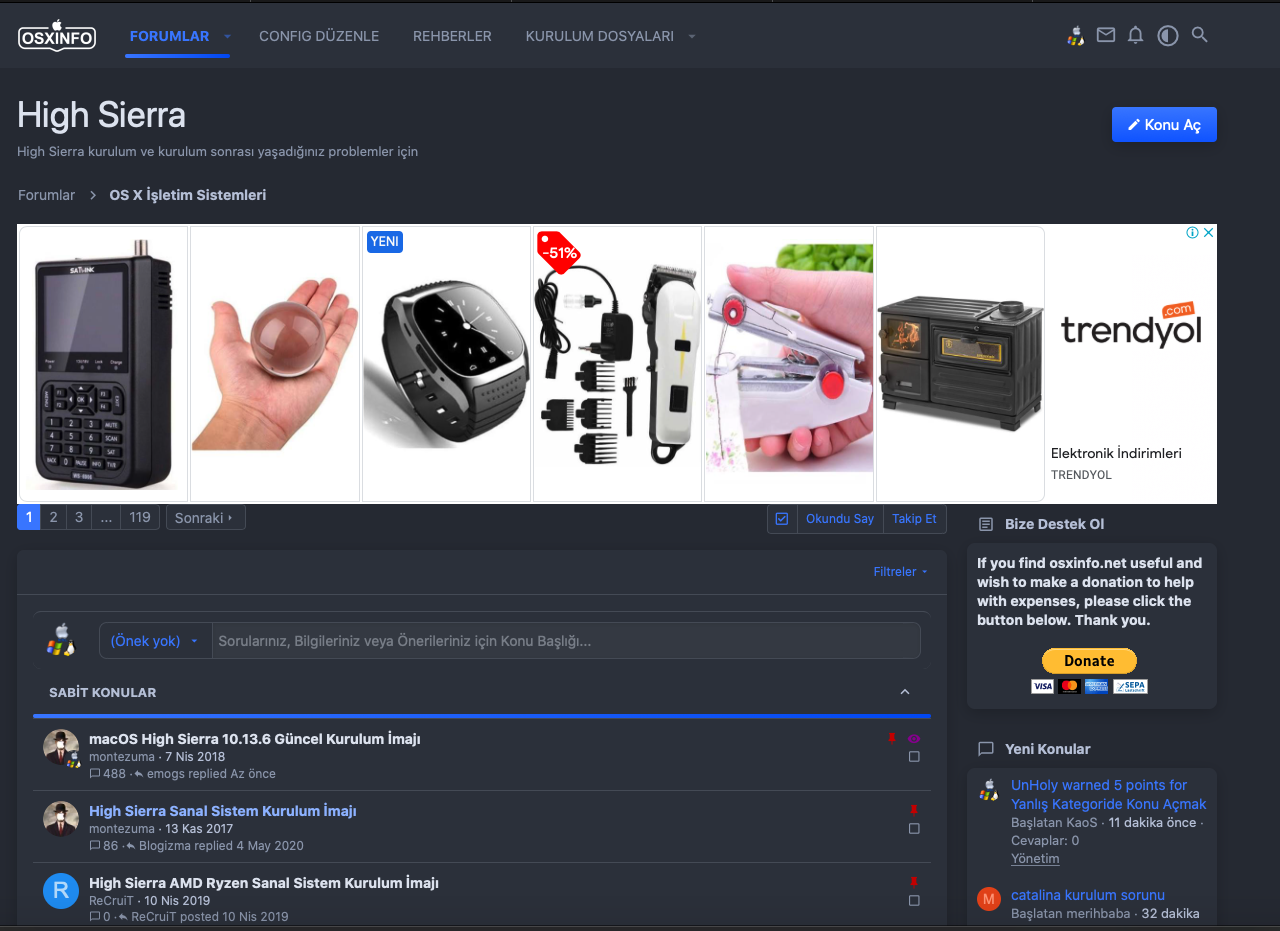This screenshot has width=1280, height=931.
Task: Click the user avatar in header
Action: tap(1075, 36)
